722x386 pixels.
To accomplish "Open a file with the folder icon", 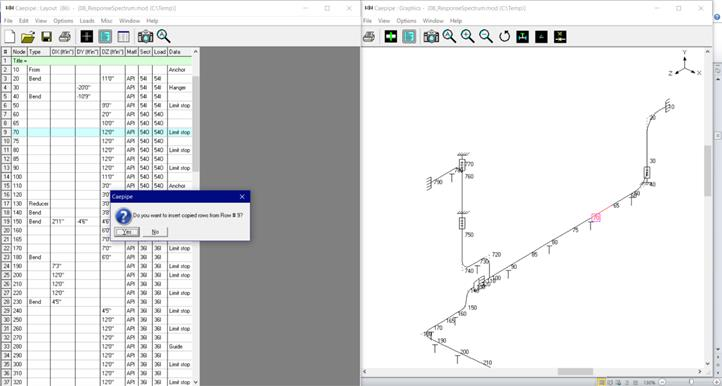I will point(28,36).
